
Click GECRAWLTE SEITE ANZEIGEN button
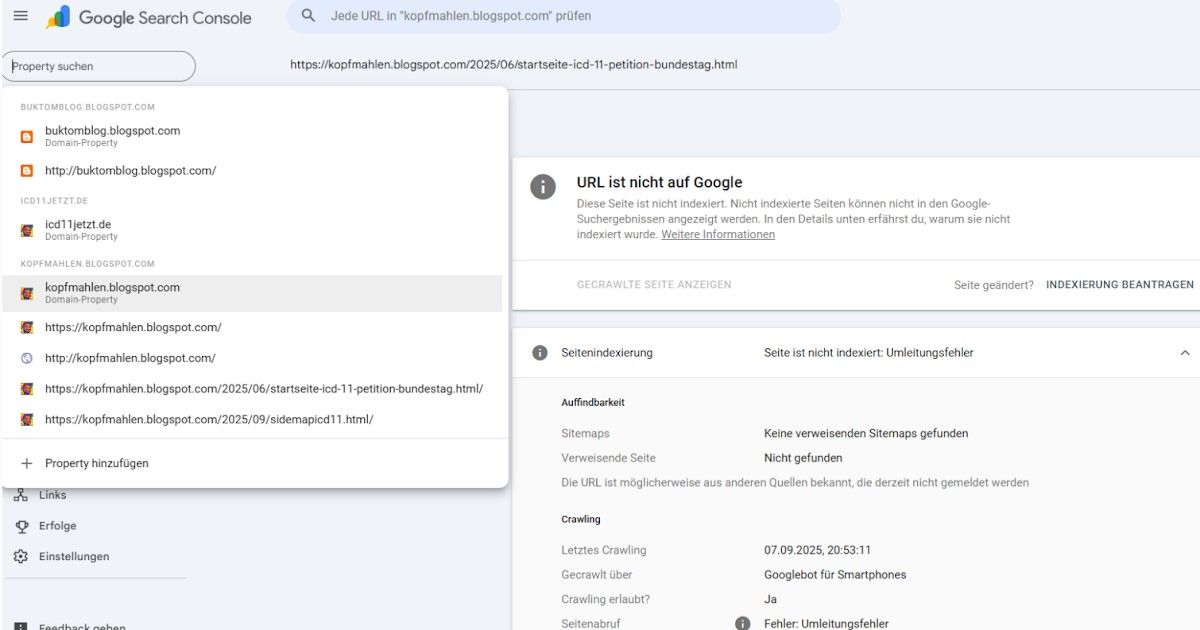click(653, 285)
